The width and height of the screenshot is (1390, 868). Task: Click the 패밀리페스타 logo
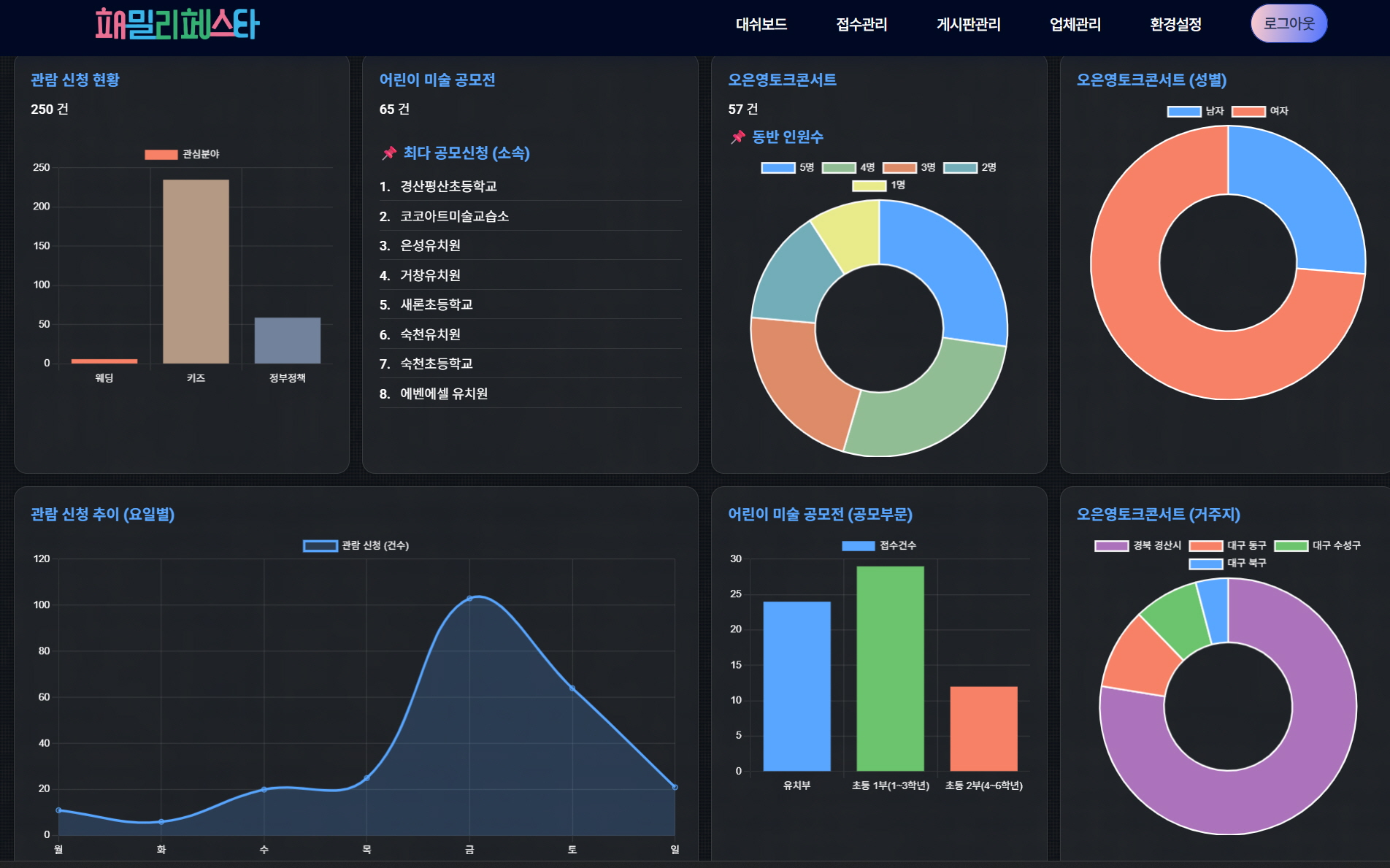pos(177,24)
